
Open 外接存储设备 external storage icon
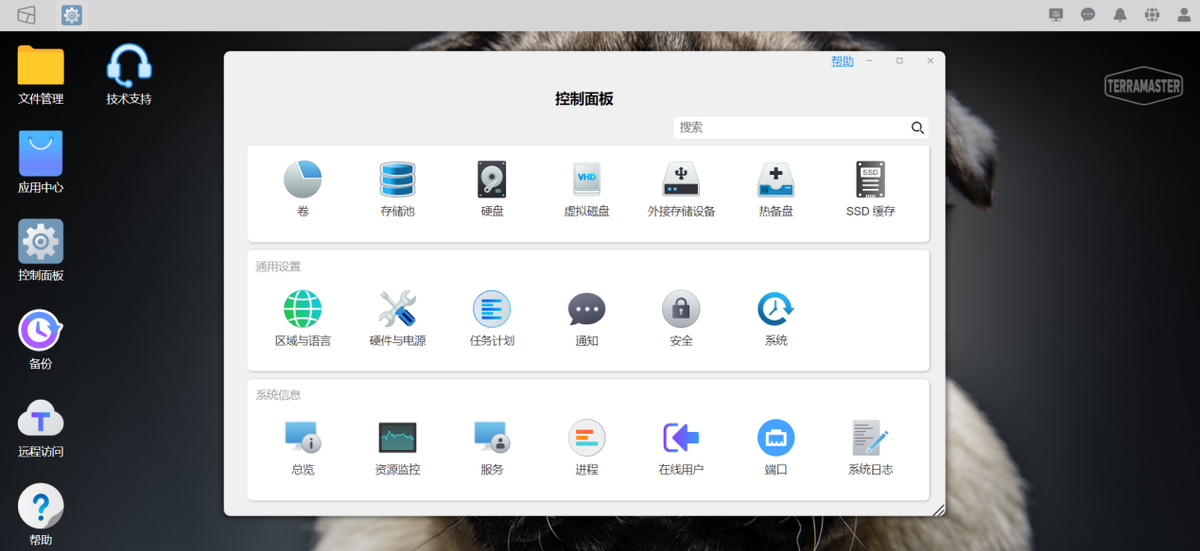tap(681, 180)
